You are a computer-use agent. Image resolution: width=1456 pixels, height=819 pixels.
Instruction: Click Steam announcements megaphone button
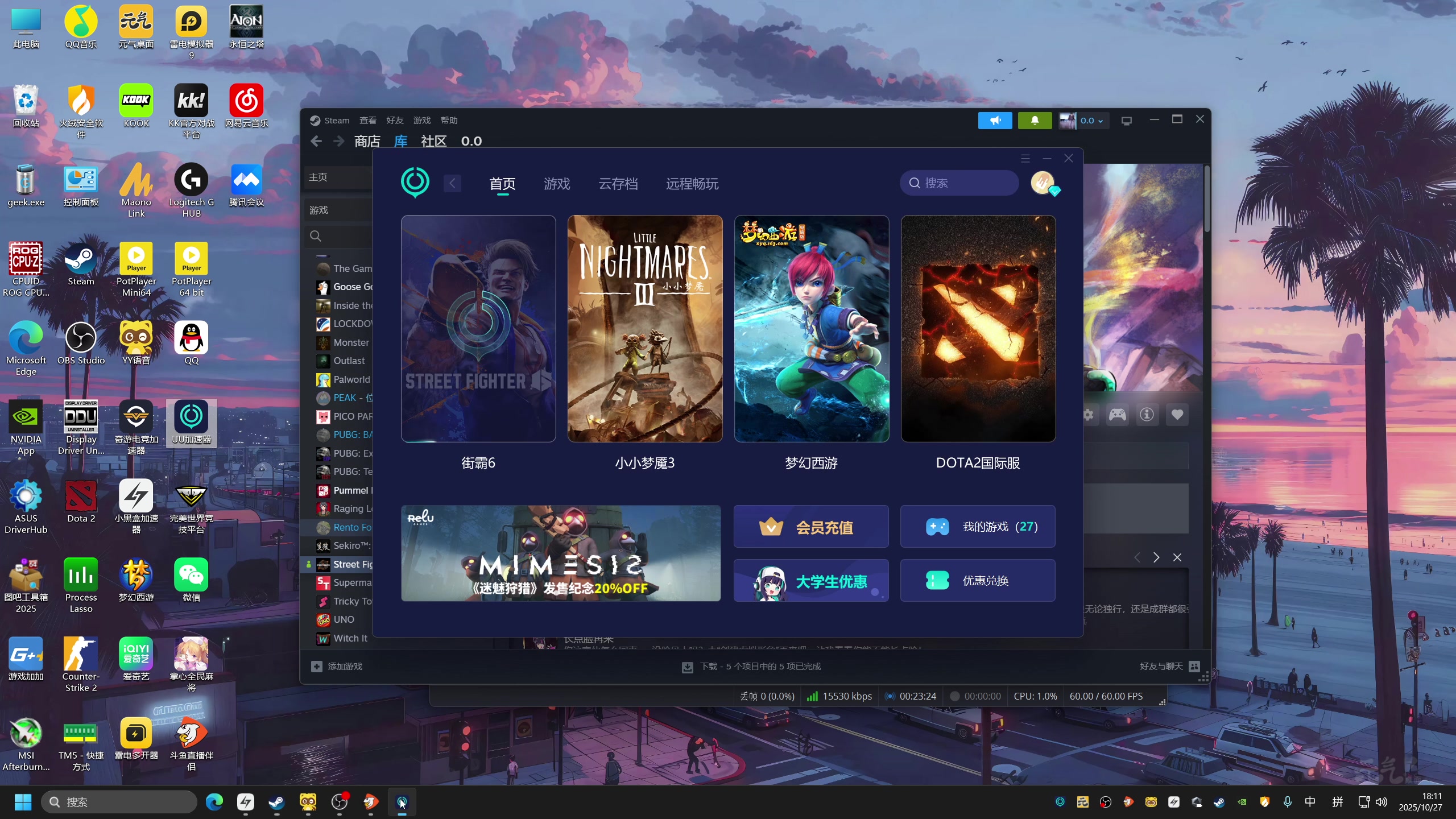(x=995, y=121)
